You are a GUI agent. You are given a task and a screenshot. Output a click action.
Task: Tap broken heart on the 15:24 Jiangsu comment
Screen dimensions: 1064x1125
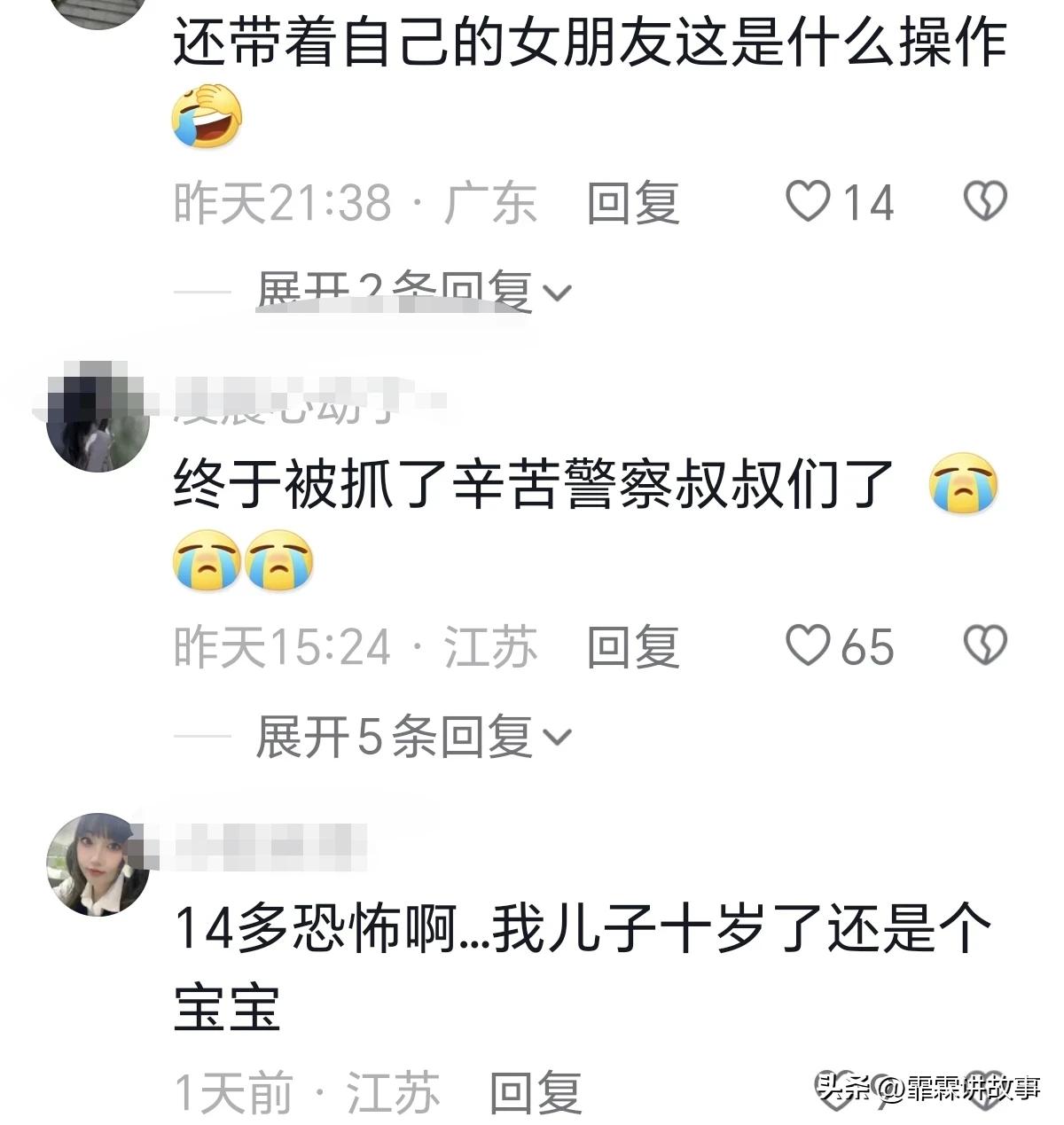click(x=985, y=645)
